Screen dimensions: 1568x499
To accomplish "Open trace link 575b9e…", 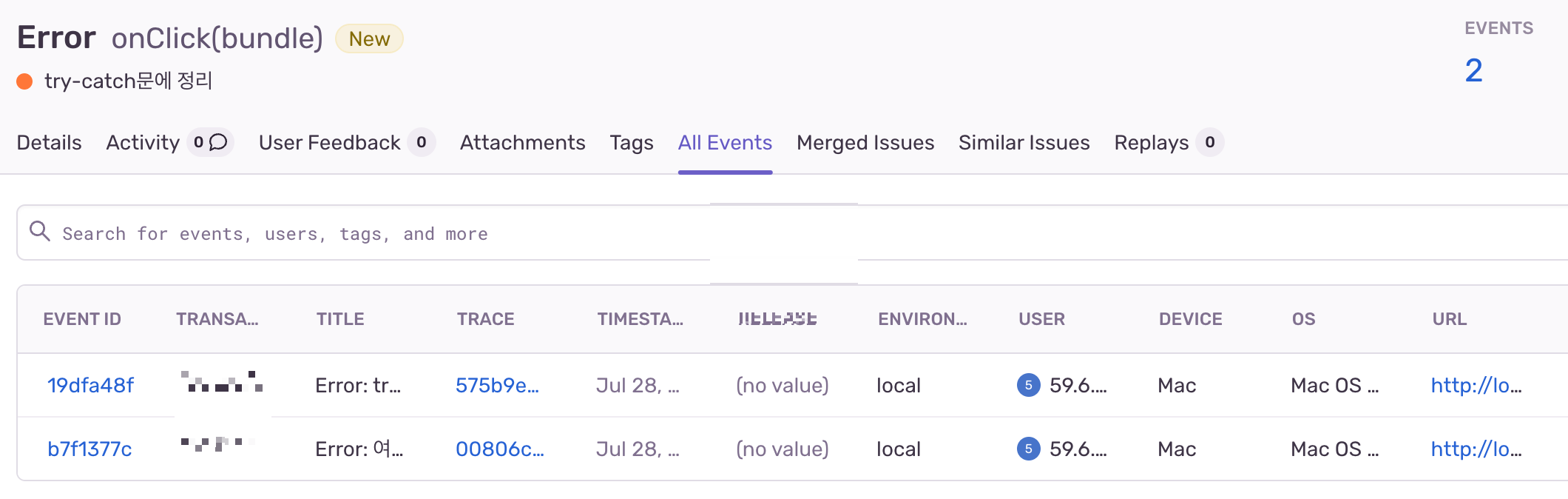I will point(497,385).
